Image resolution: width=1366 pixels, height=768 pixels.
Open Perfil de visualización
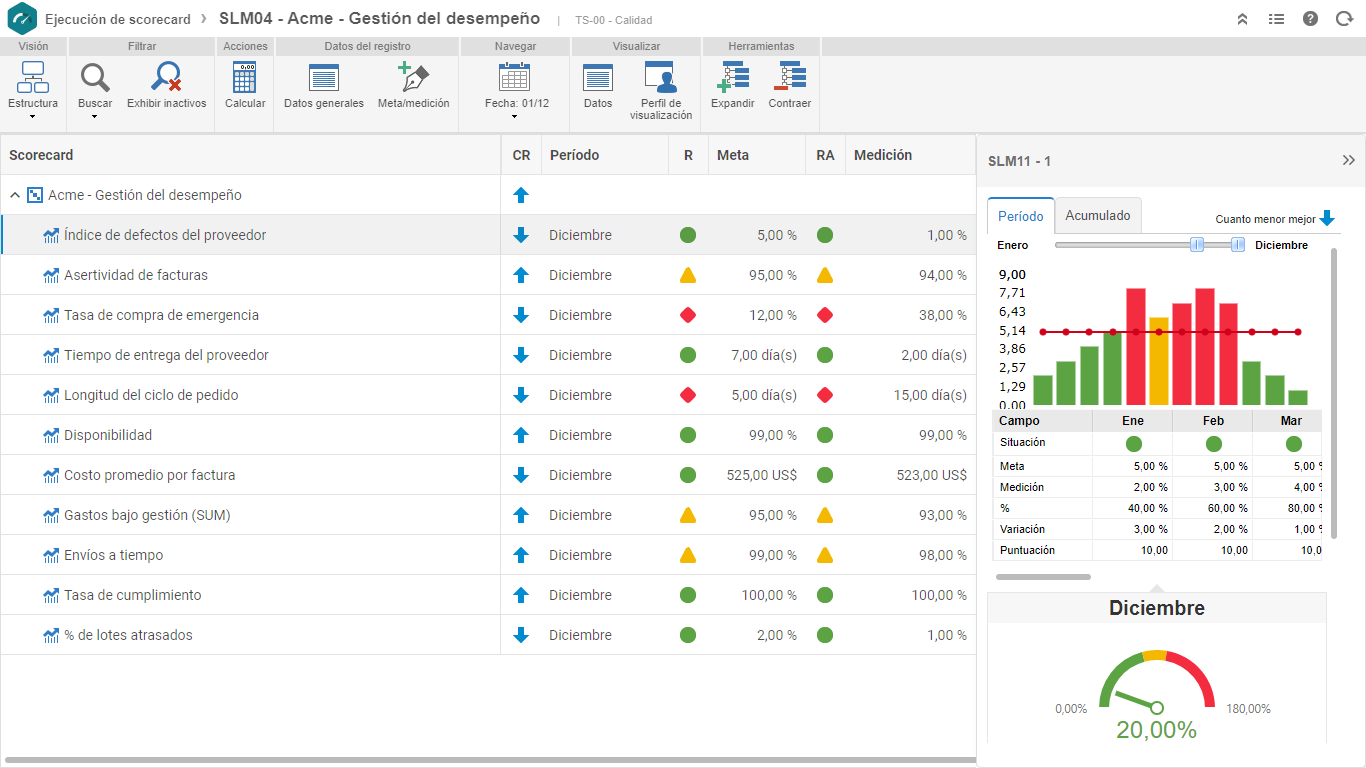660,77
